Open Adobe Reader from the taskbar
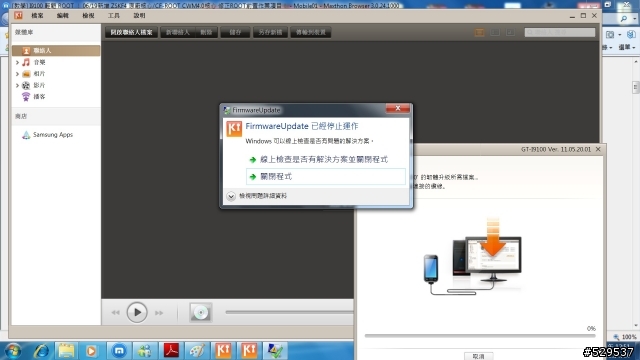 click(171, 351)
